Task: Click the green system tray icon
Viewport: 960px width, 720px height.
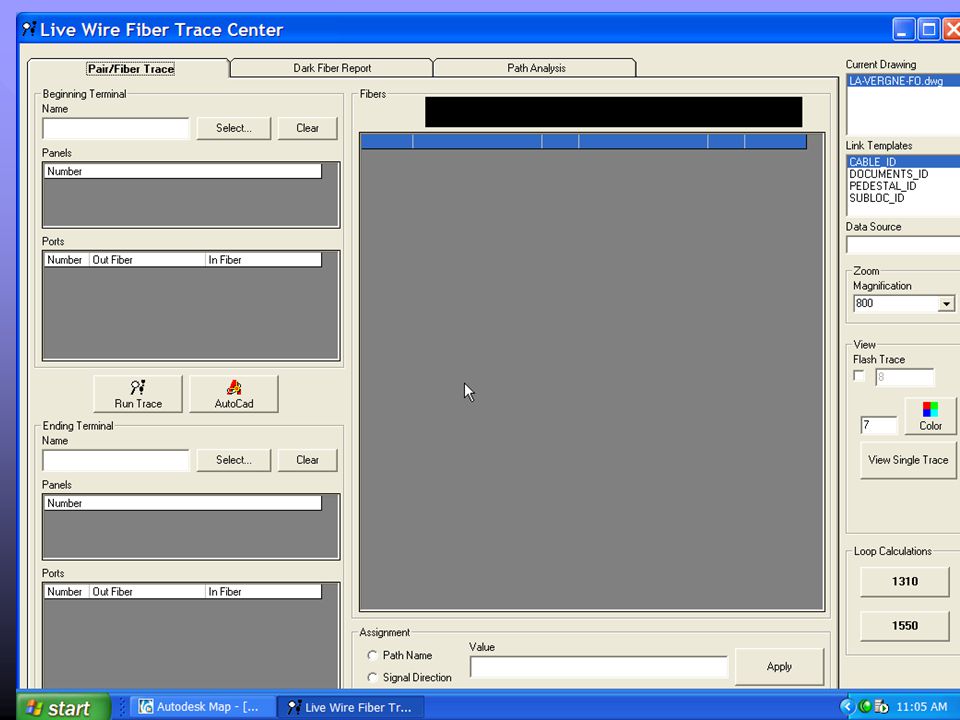Action: point(865,707)
